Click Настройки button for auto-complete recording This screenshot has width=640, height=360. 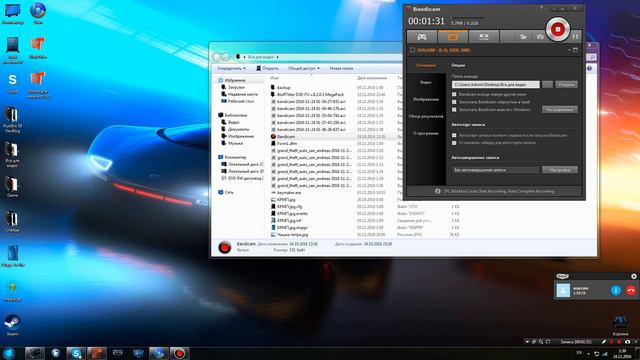(560, 170)
